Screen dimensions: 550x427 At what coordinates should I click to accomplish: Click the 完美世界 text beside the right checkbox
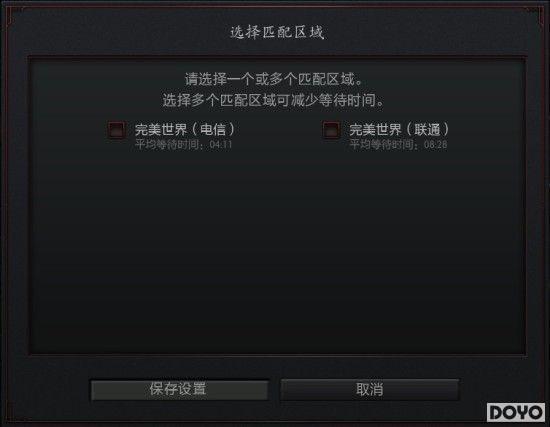tap(375, 130)
